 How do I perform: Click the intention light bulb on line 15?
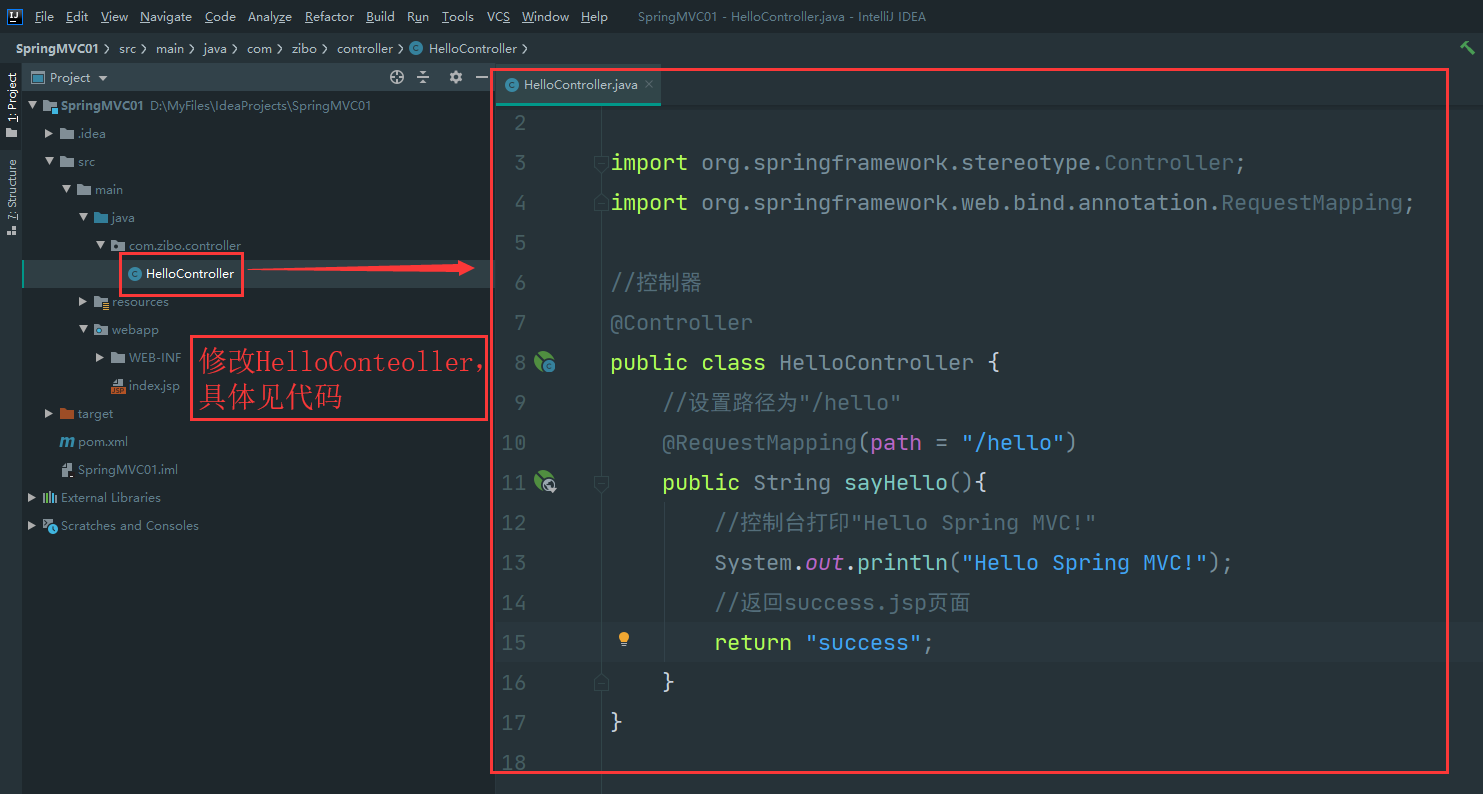tap(624, 639)
